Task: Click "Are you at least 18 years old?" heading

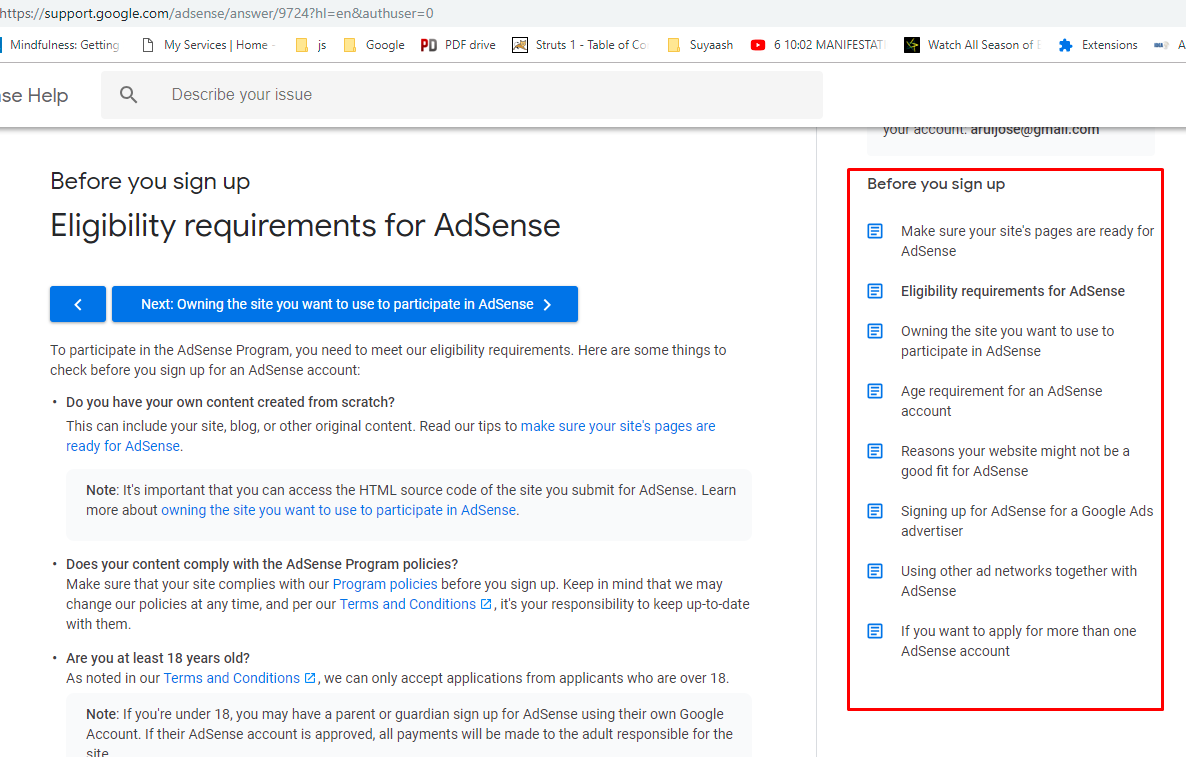Action: tap(157, 659)
